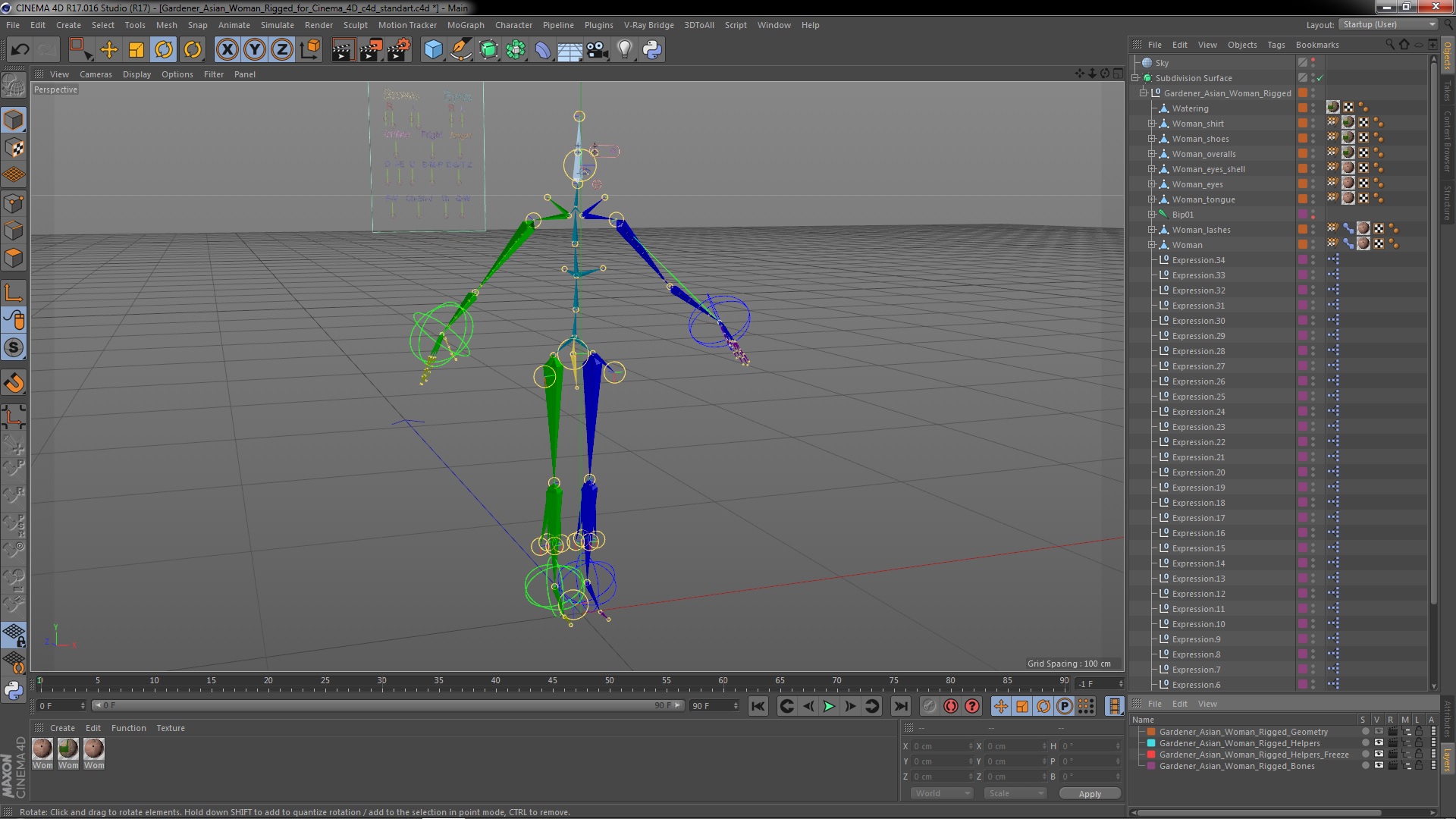
Task: Toggle Subdivision Surface enable checkmark
Action: (x=1319, y=78)
